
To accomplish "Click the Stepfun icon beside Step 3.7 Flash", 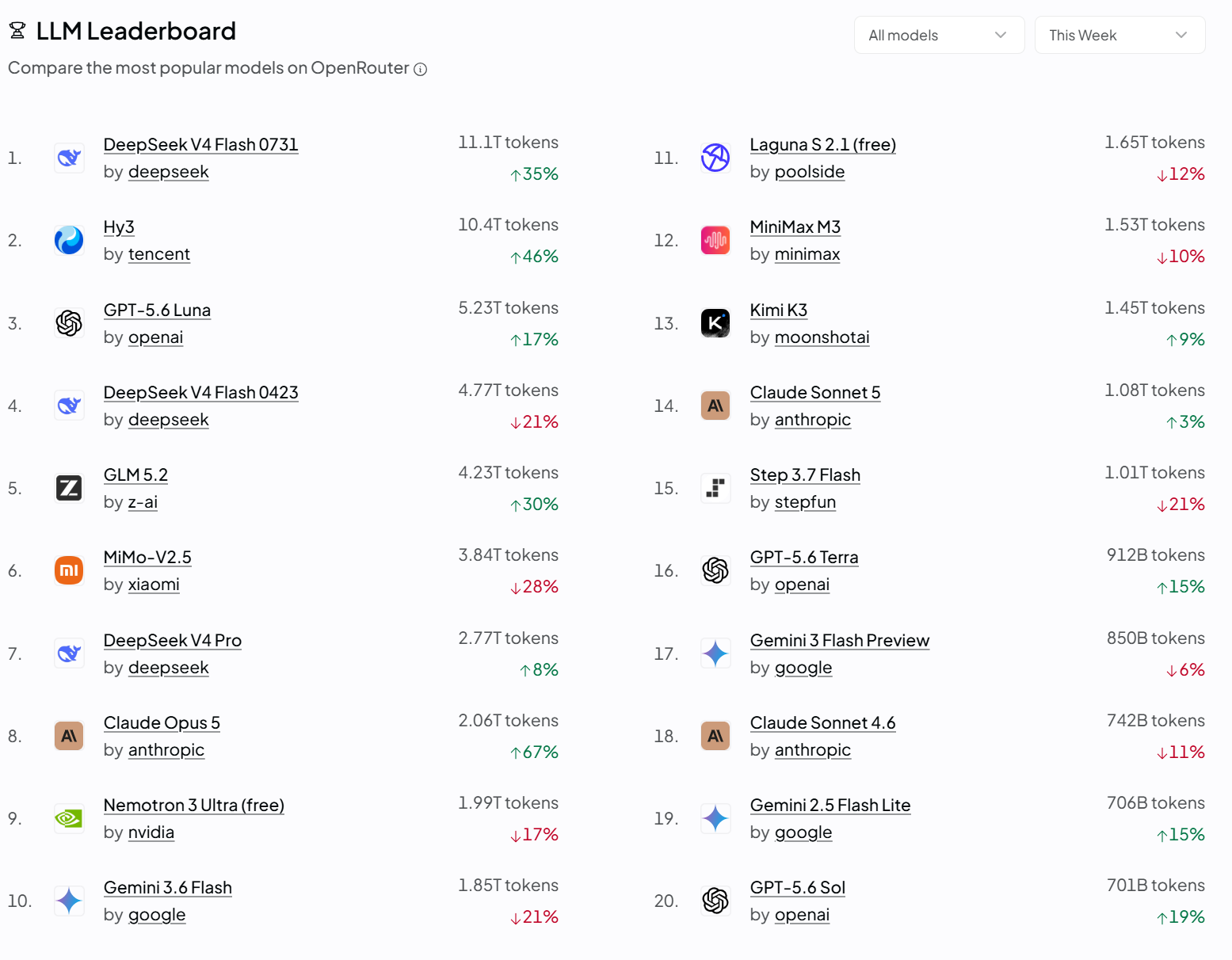I will click(x=715, y=488).
